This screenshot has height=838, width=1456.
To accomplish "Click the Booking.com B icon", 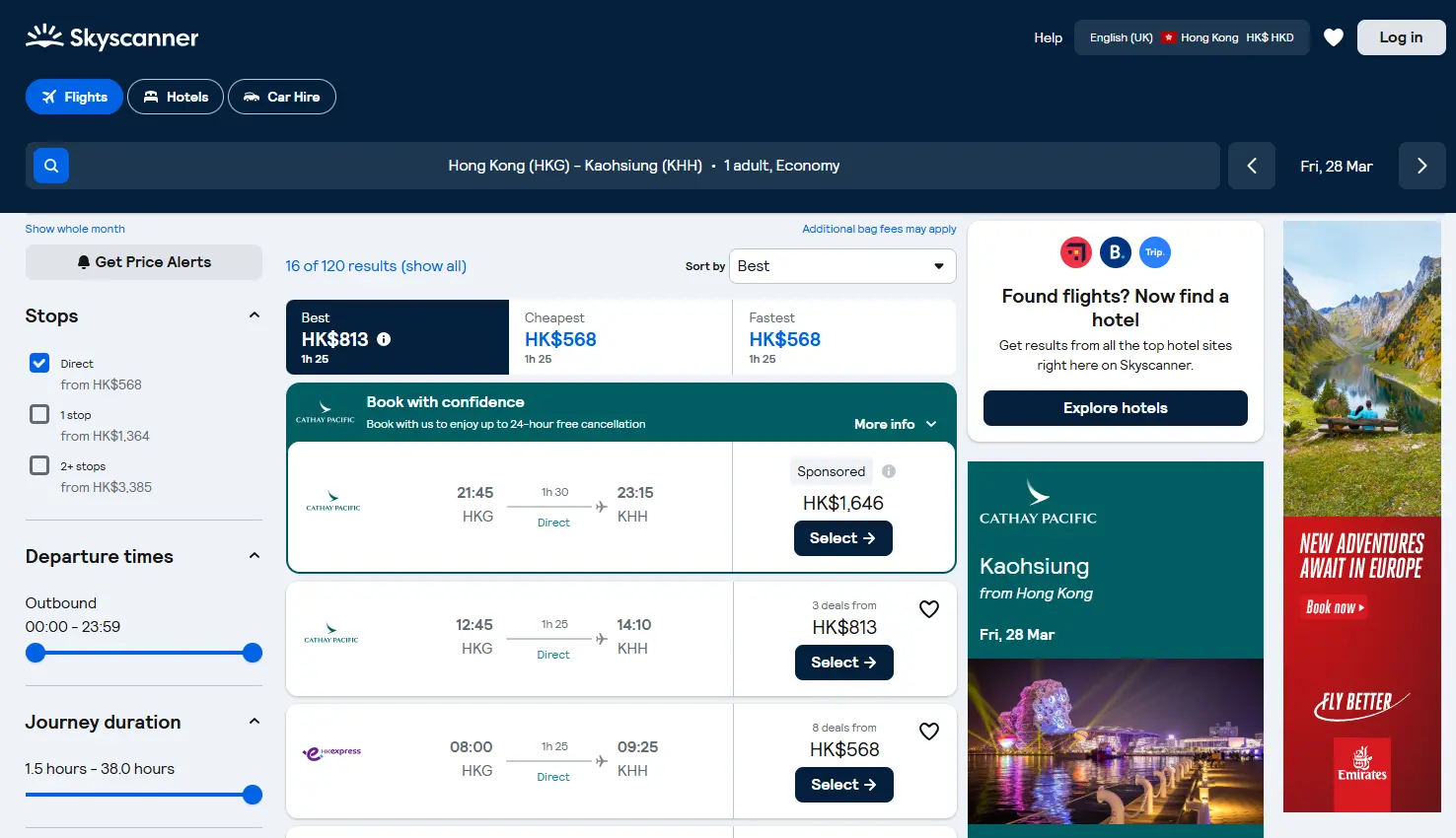I will (x=1116, y=252).
